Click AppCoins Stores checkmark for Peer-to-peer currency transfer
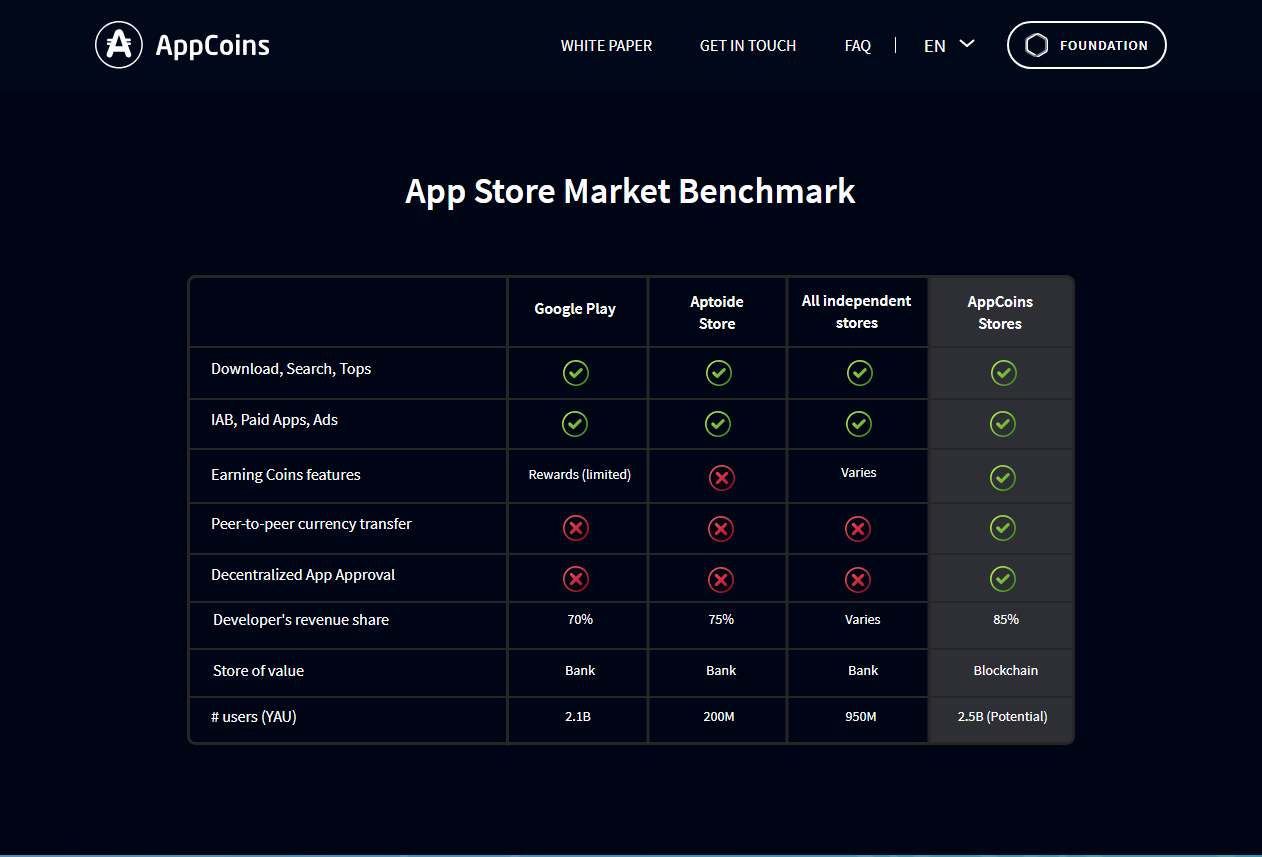This screenshot has width=1262, height=857. [x=1002, y=527]
